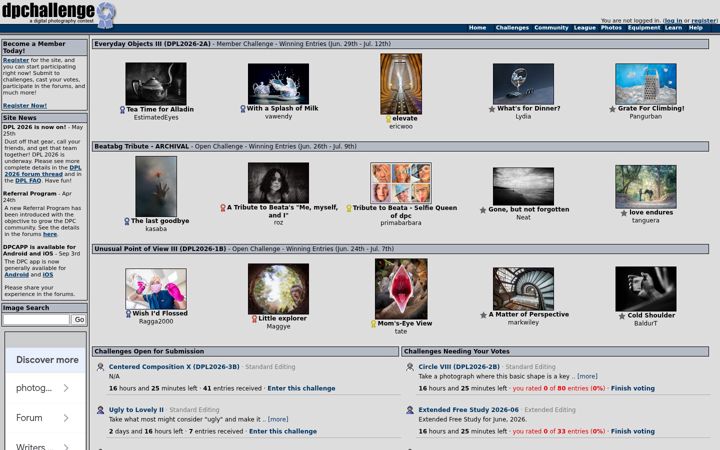Click star icon beside Cold Shoulder
Image resolution: width=720 pixels, height=450 pixels.
(622, 316)
